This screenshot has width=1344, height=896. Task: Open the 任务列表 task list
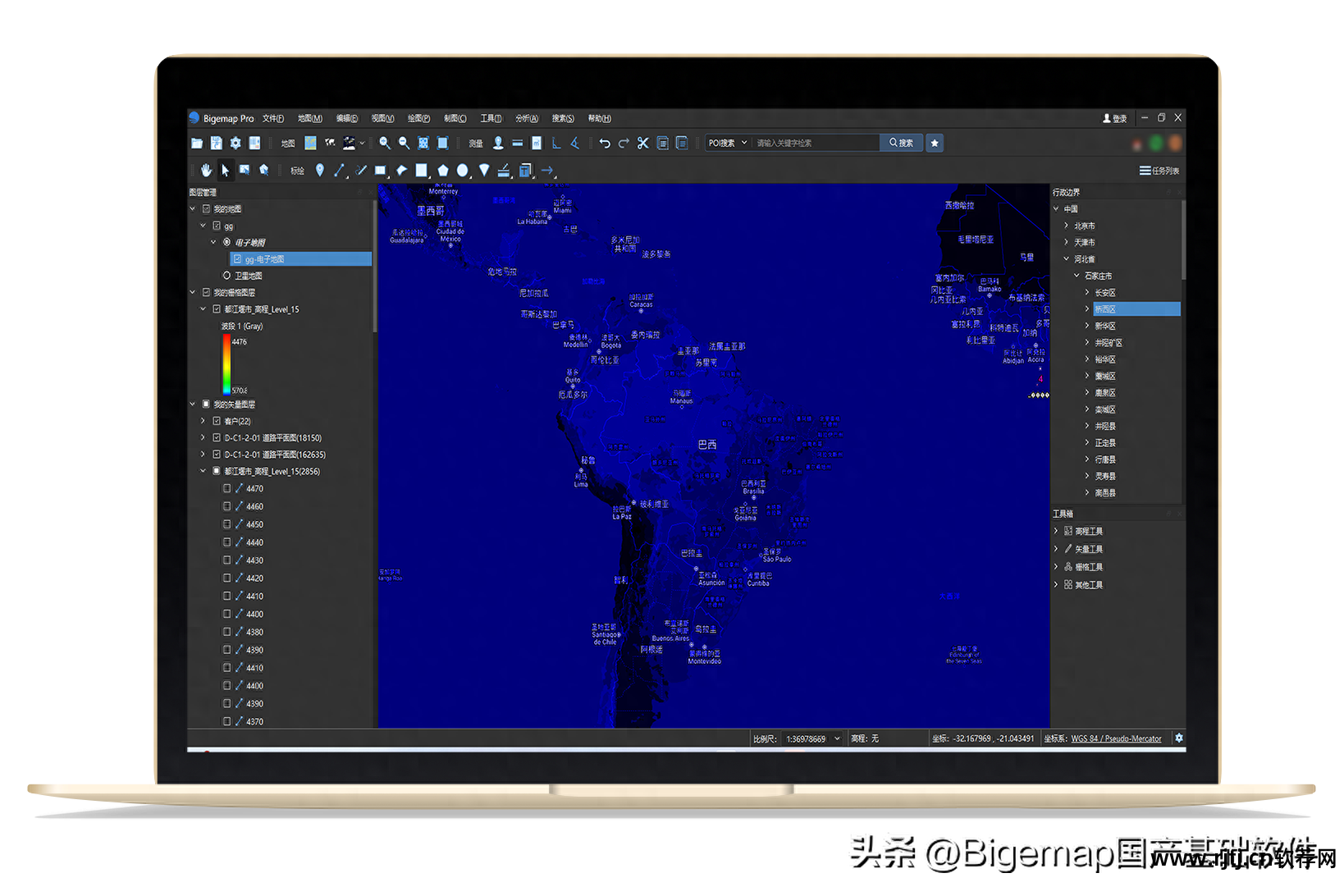coord(1159,171)
